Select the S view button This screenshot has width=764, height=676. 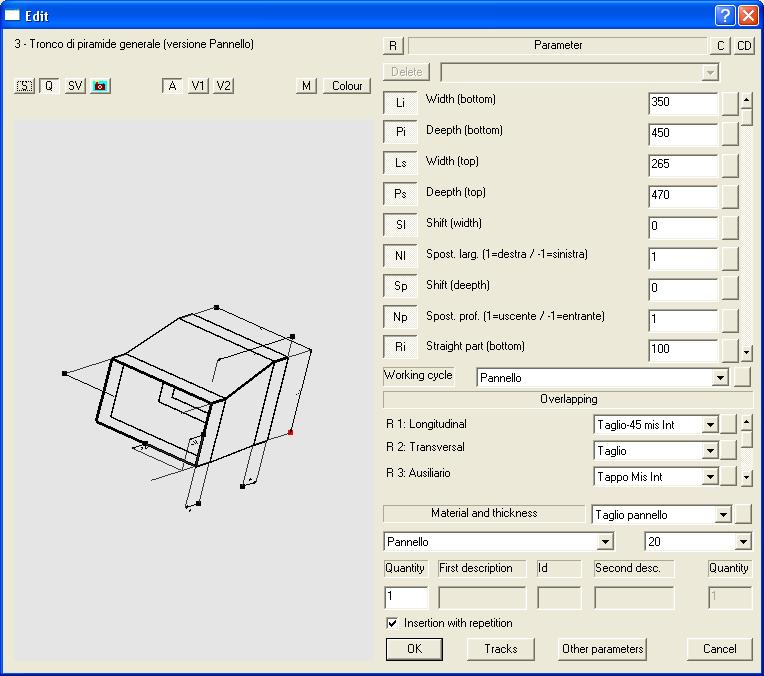25,86
